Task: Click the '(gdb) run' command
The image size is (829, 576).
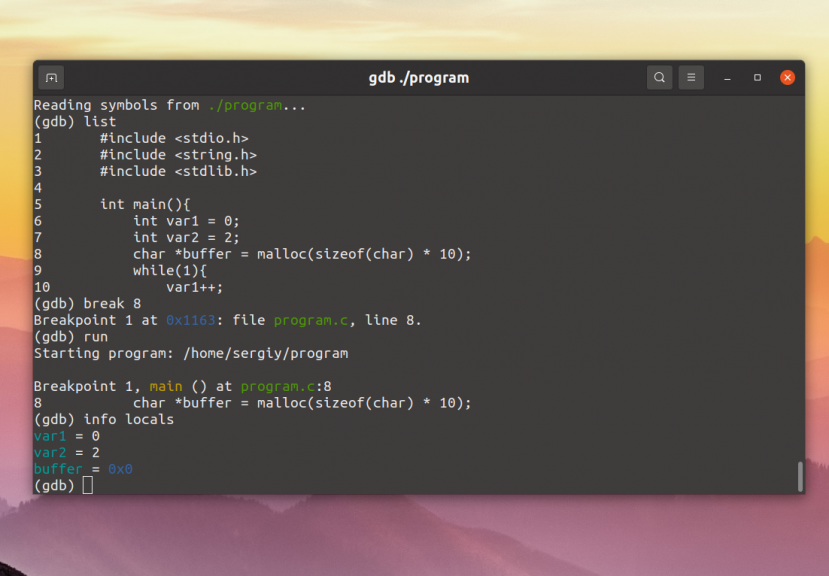Action: (x=71, y=336)
